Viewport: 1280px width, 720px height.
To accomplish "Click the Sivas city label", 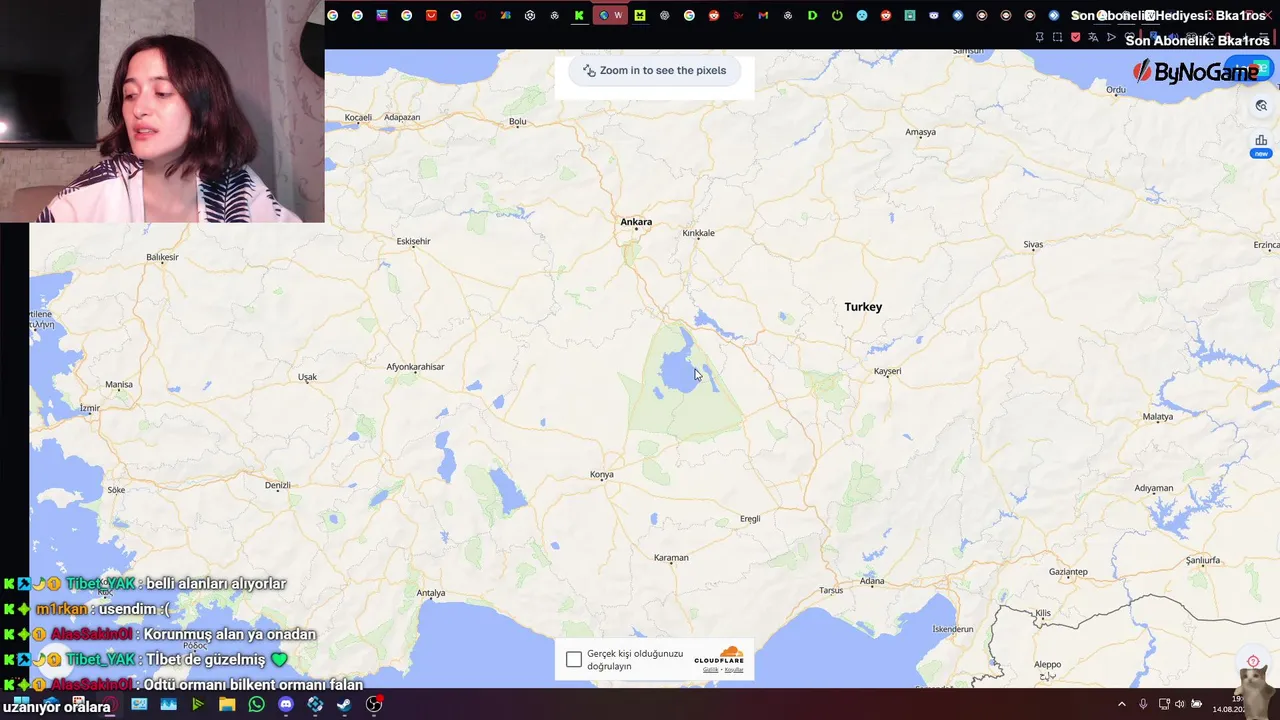I will (x=1033, y=245).
